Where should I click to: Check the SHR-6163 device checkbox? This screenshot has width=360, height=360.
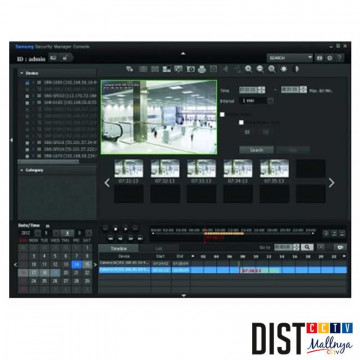tap(27, 103)
